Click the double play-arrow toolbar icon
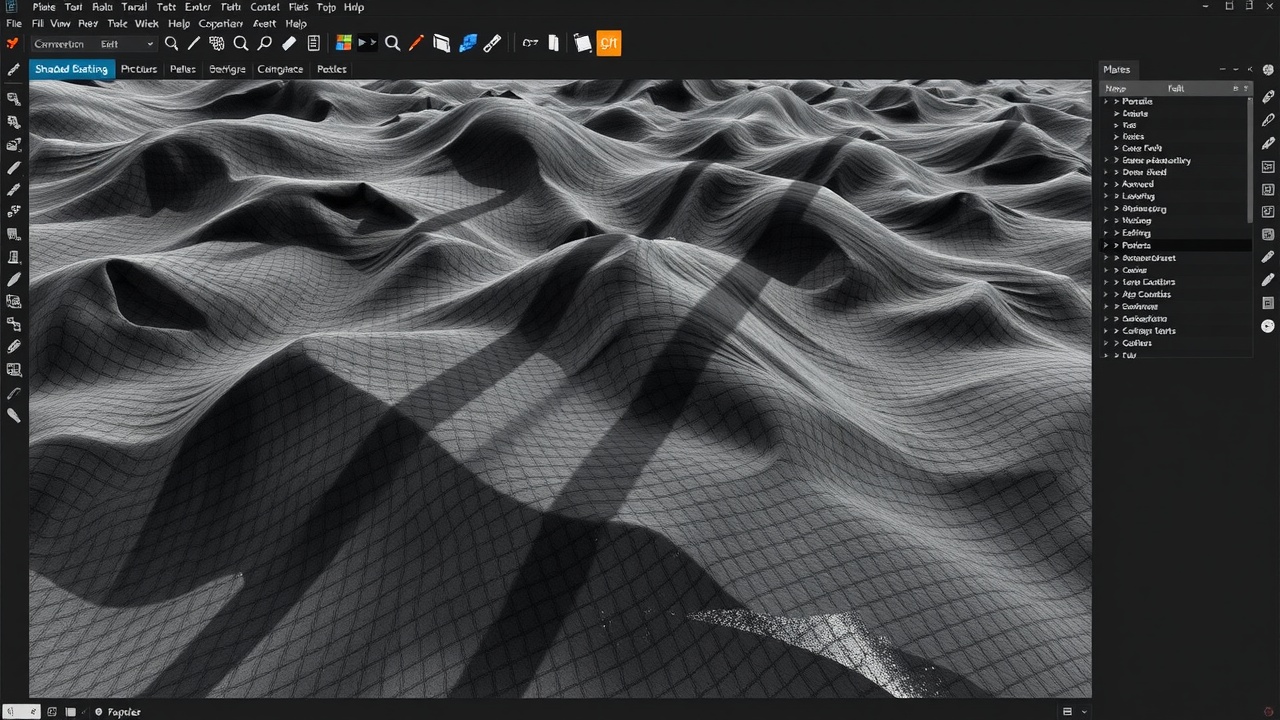The width and height of the screenshot is (1280, 720). 367,44
